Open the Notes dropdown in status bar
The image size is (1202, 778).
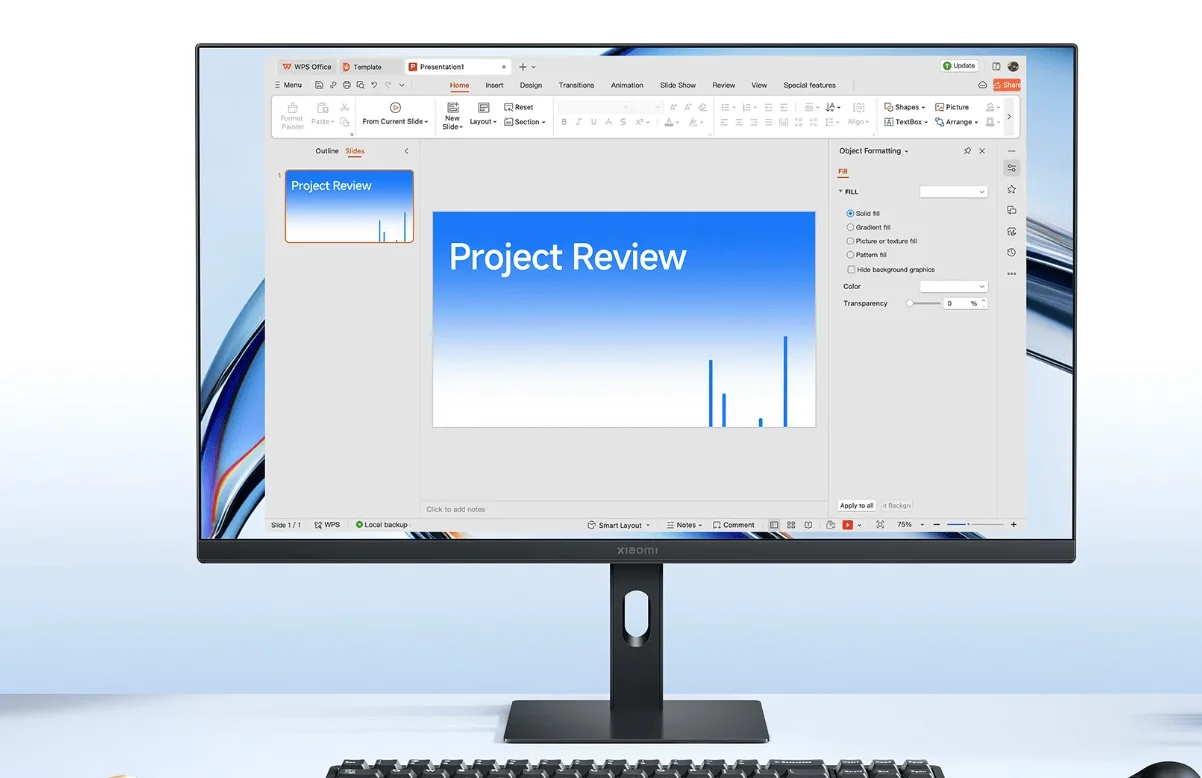[x=684, y=525]
